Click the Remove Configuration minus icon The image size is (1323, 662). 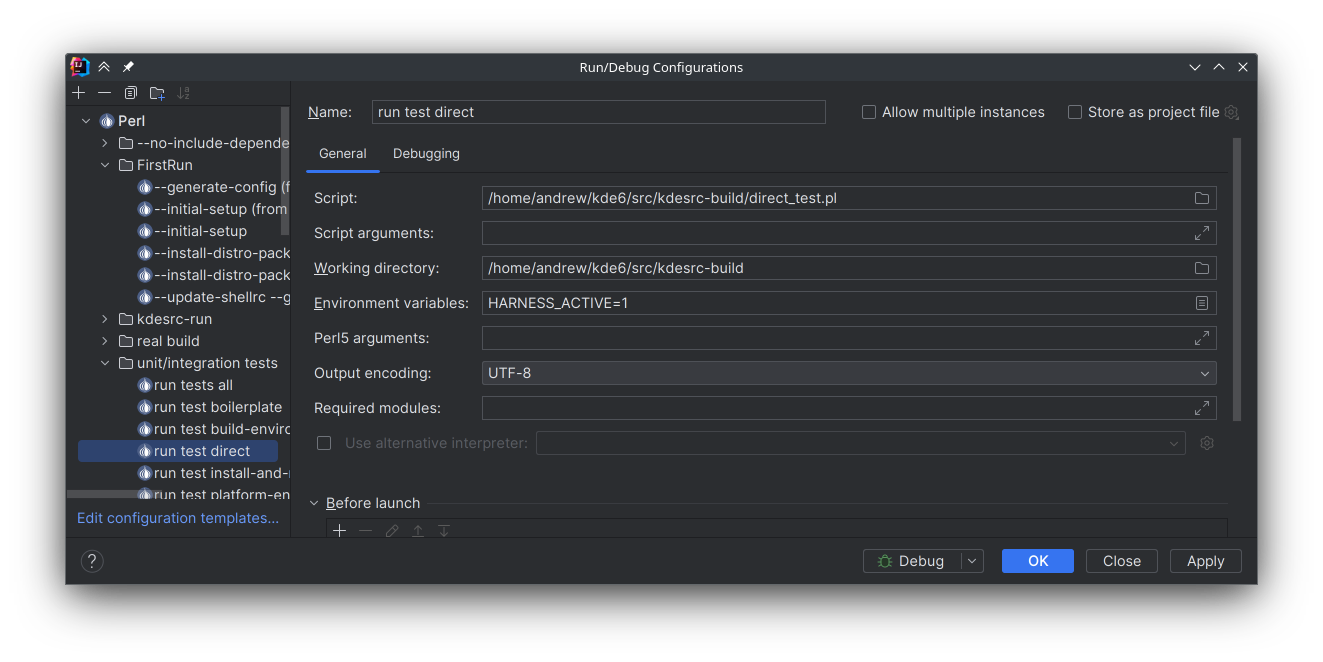(x=104, y=93)
